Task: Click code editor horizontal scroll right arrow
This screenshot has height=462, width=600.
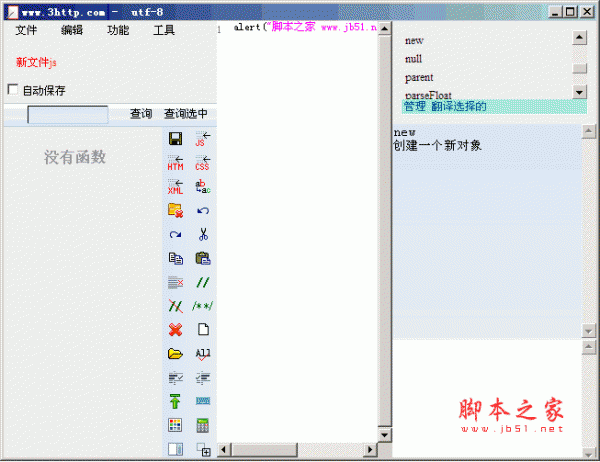Action: pyautogui.click(x=370, y=449)
